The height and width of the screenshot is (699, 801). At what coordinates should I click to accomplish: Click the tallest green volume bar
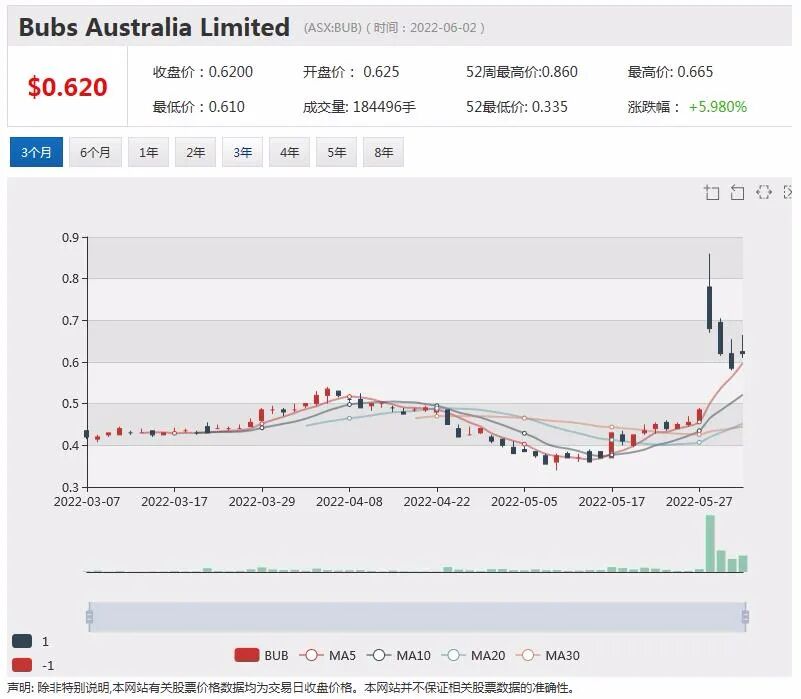[x=710, y=544]
